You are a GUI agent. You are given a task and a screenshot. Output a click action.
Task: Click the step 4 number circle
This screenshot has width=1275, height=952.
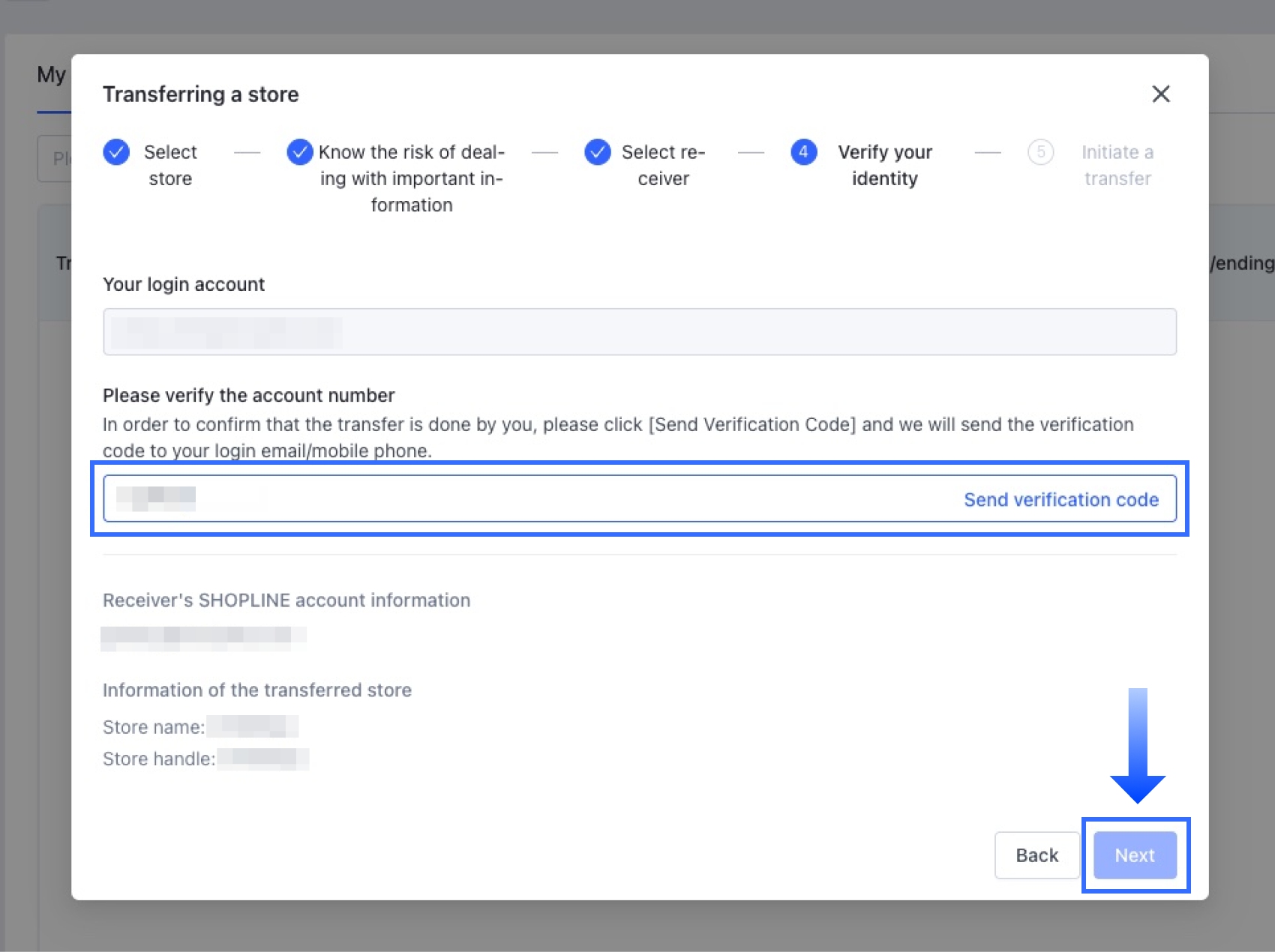[803, 152]
